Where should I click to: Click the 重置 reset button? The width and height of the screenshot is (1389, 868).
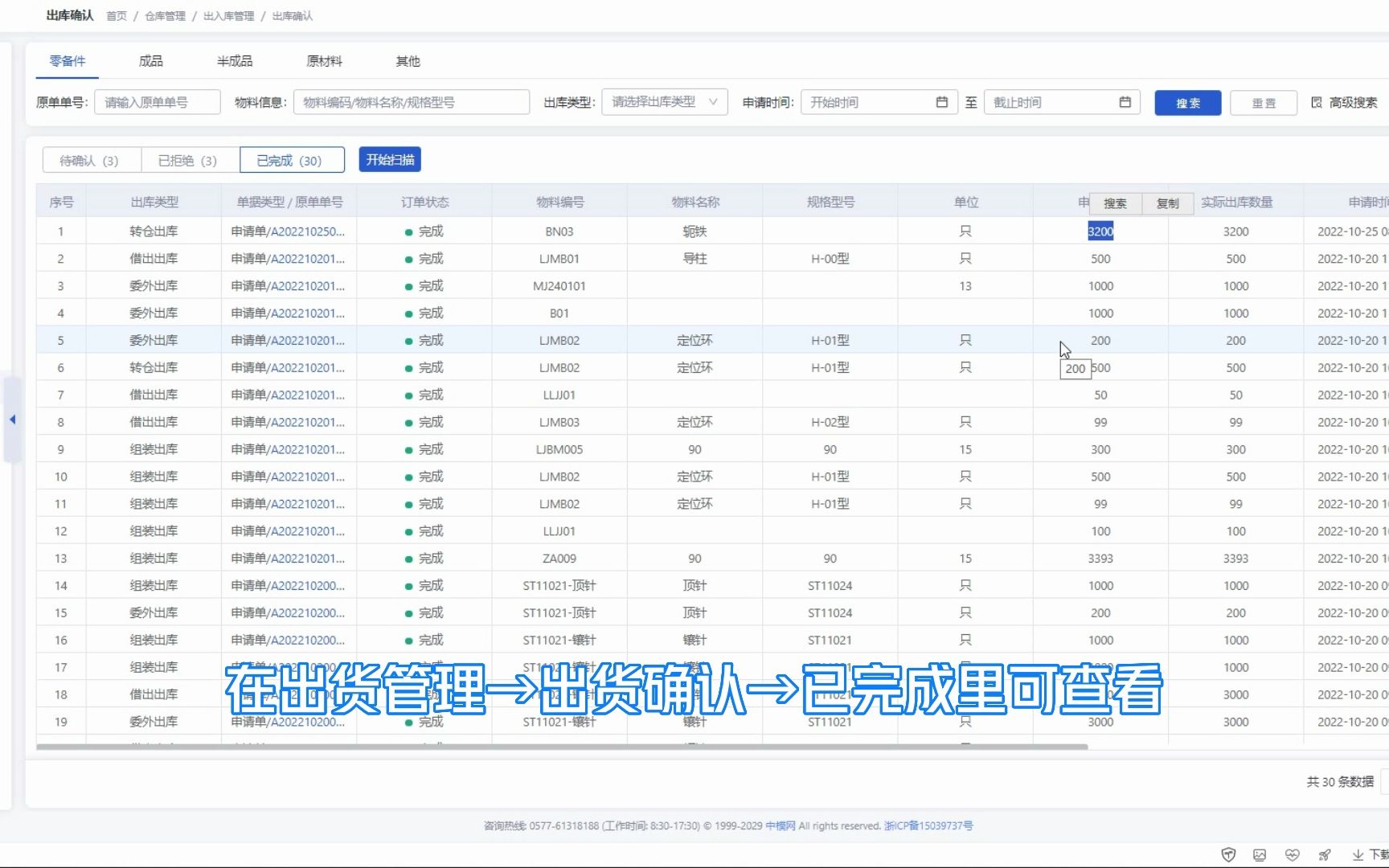pos(1264,103)
